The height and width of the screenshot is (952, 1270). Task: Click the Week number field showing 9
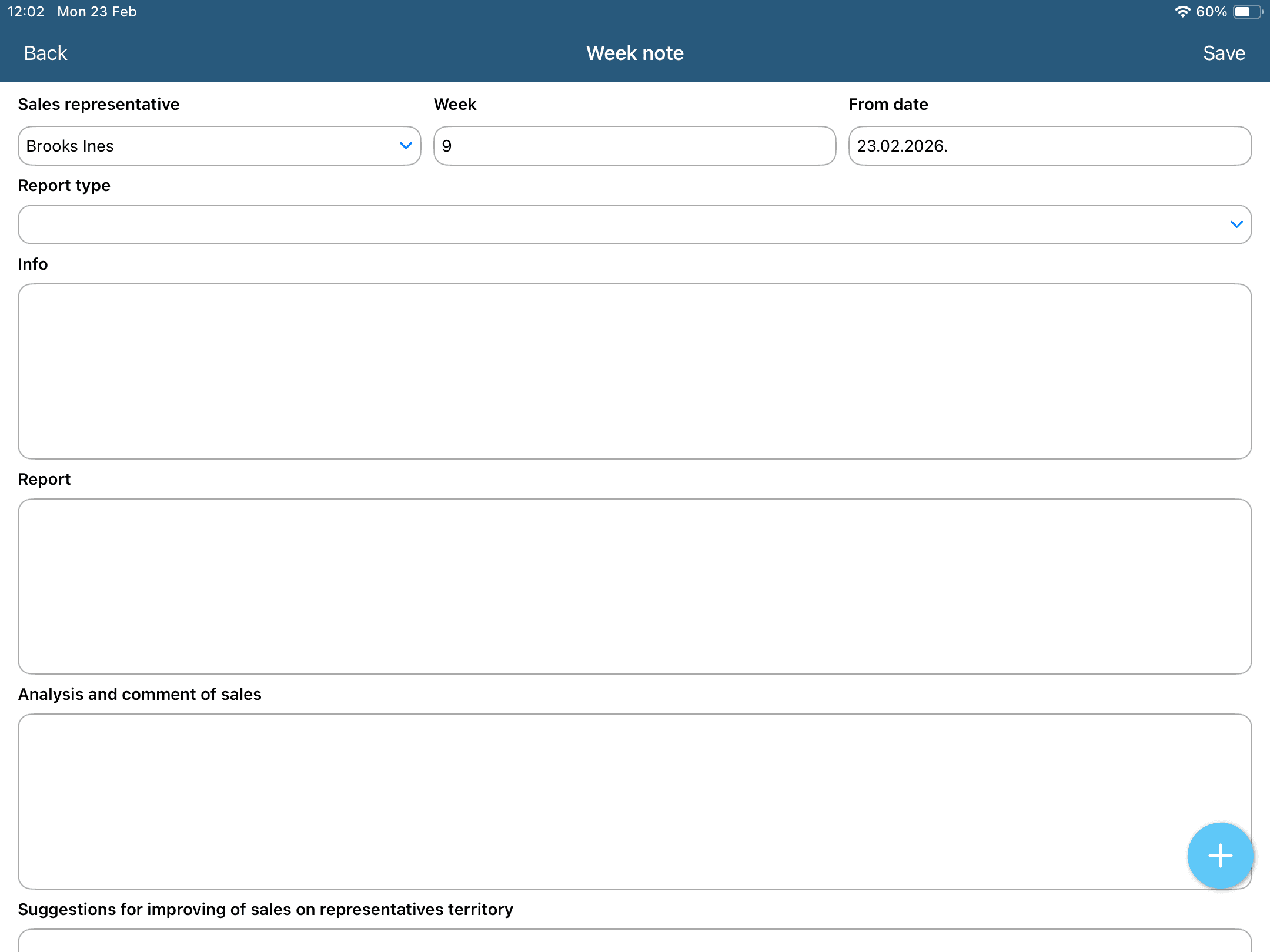coord(634,146)
